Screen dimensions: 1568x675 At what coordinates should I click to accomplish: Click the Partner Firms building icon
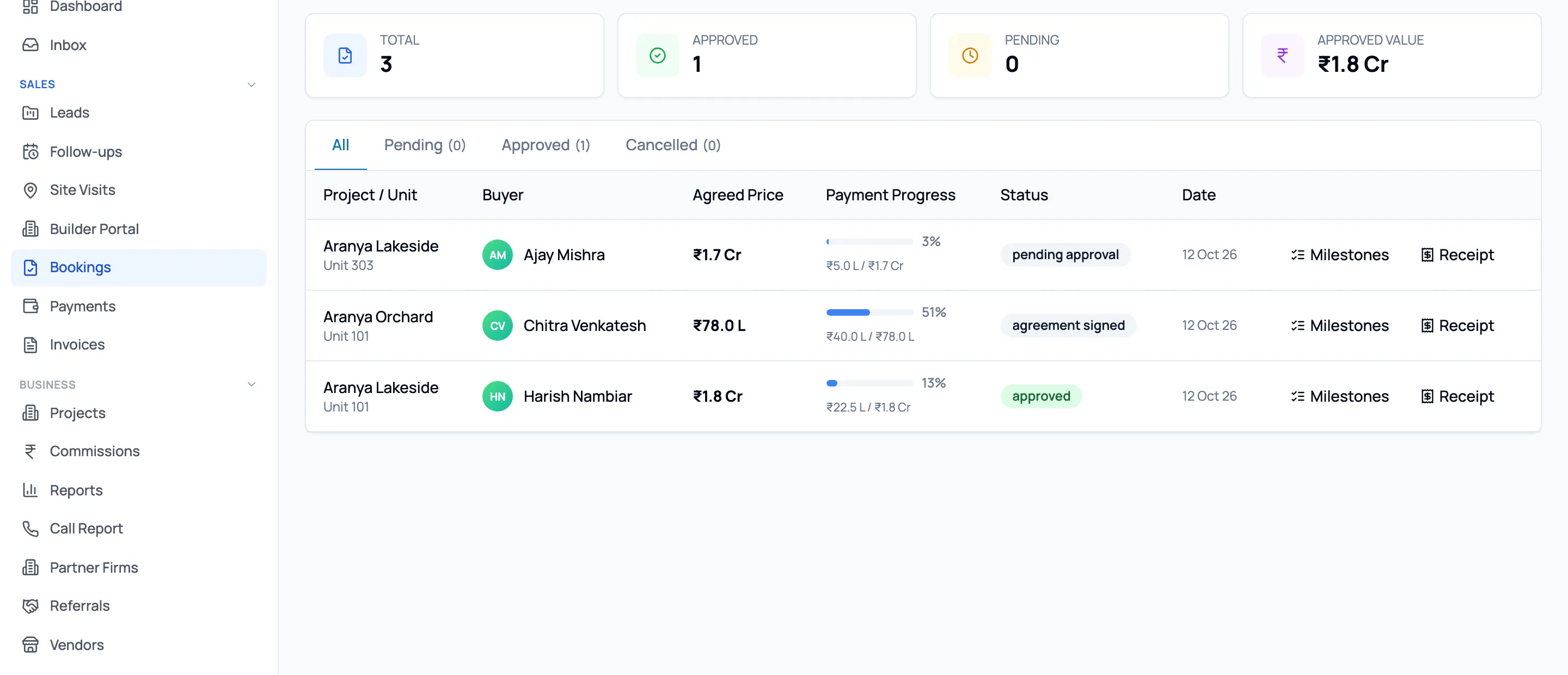click(x=30, y=567)
